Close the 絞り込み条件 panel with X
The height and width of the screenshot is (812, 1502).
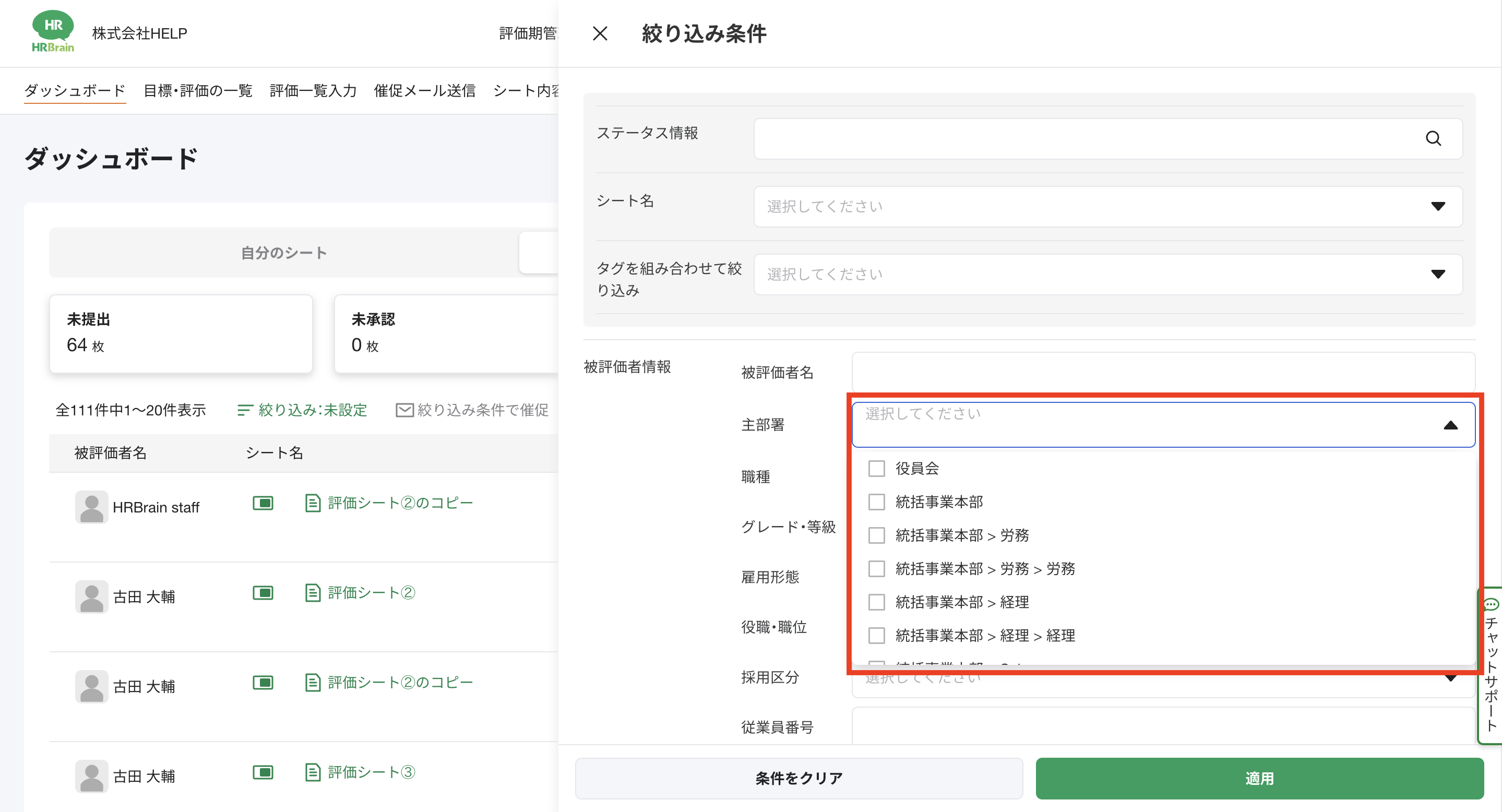click(600, 34)
